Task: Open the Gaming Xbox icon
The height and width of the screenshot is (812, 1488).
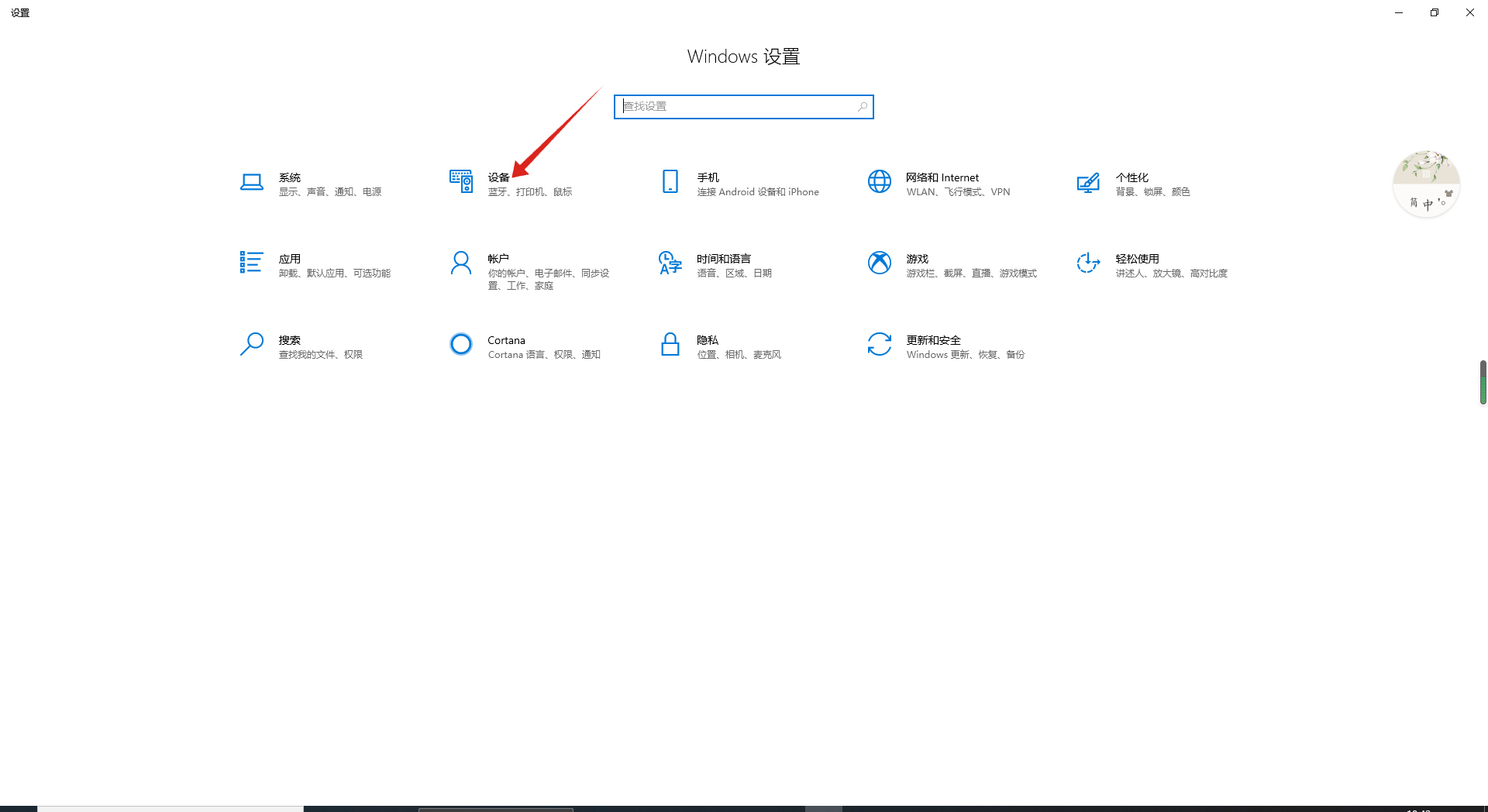Action: [880, 263]
